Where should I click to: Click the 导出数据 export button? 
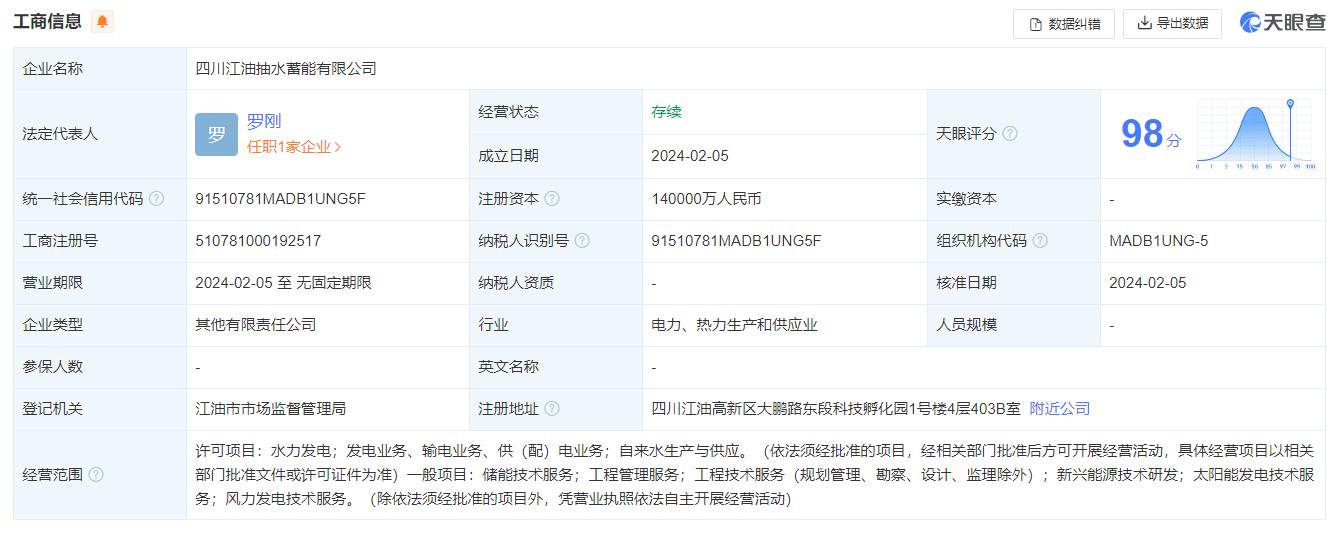(x=1172, y=24)
